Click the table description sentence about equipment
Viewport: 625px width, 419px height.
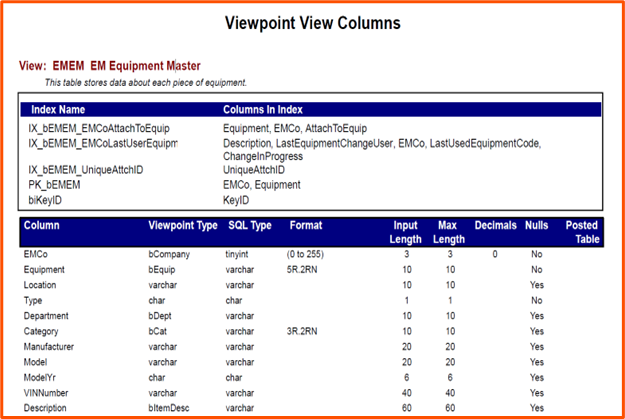click(x=145, y=83)
